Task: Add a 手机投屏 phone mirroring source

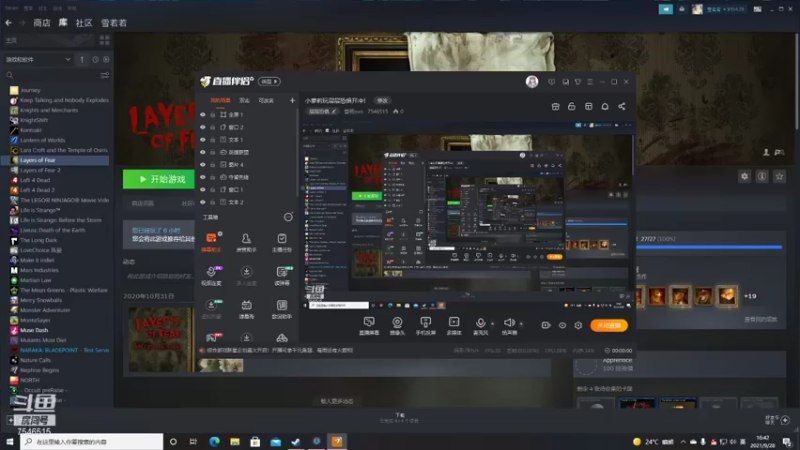Action: pos(425,325)
